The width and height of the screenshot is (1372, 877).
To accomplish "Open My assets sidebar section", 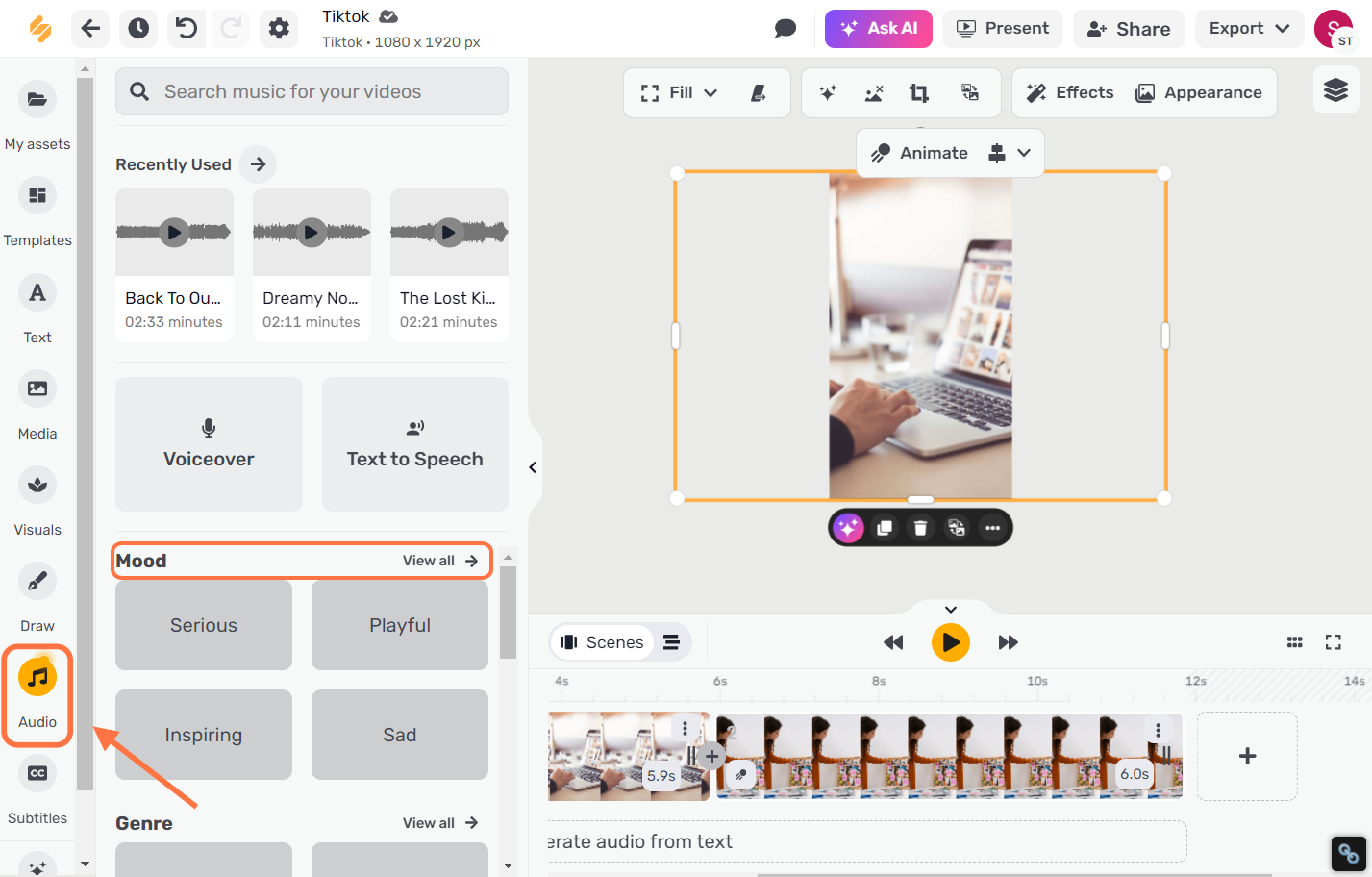I will click(37, 116).
